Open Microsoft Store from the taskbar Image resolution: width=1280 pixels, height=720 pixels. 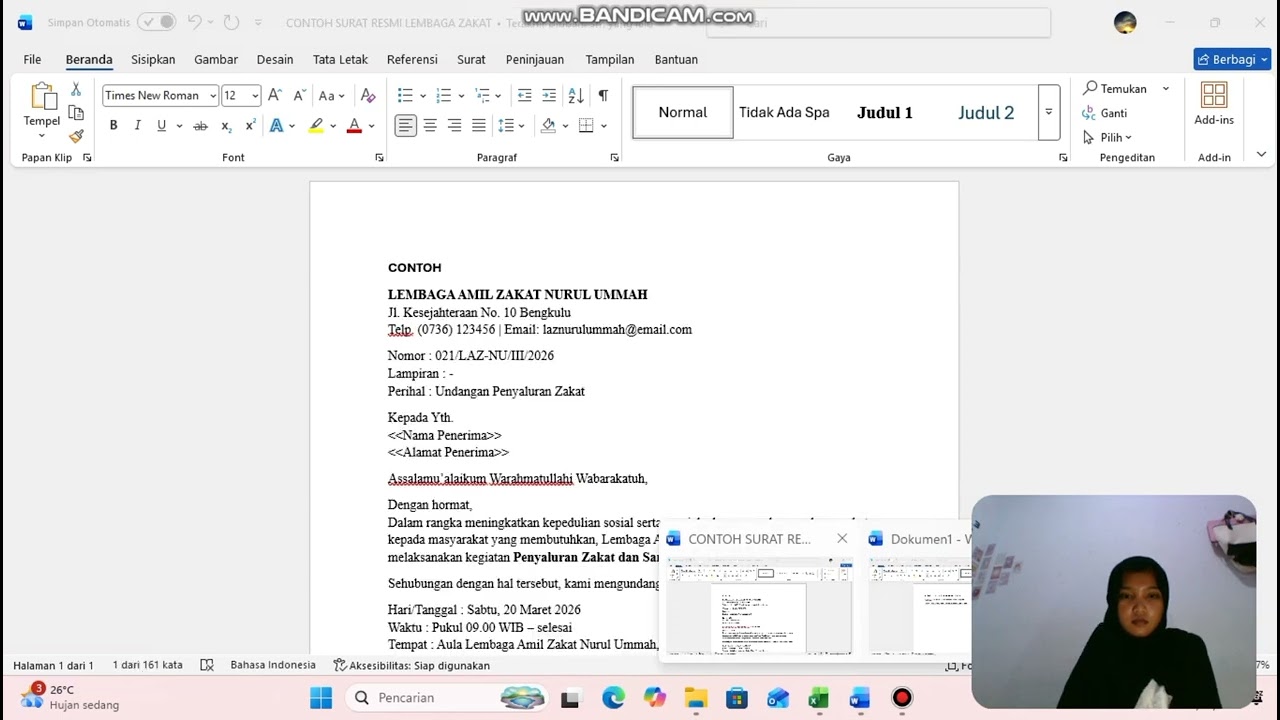tap(737, 698)
